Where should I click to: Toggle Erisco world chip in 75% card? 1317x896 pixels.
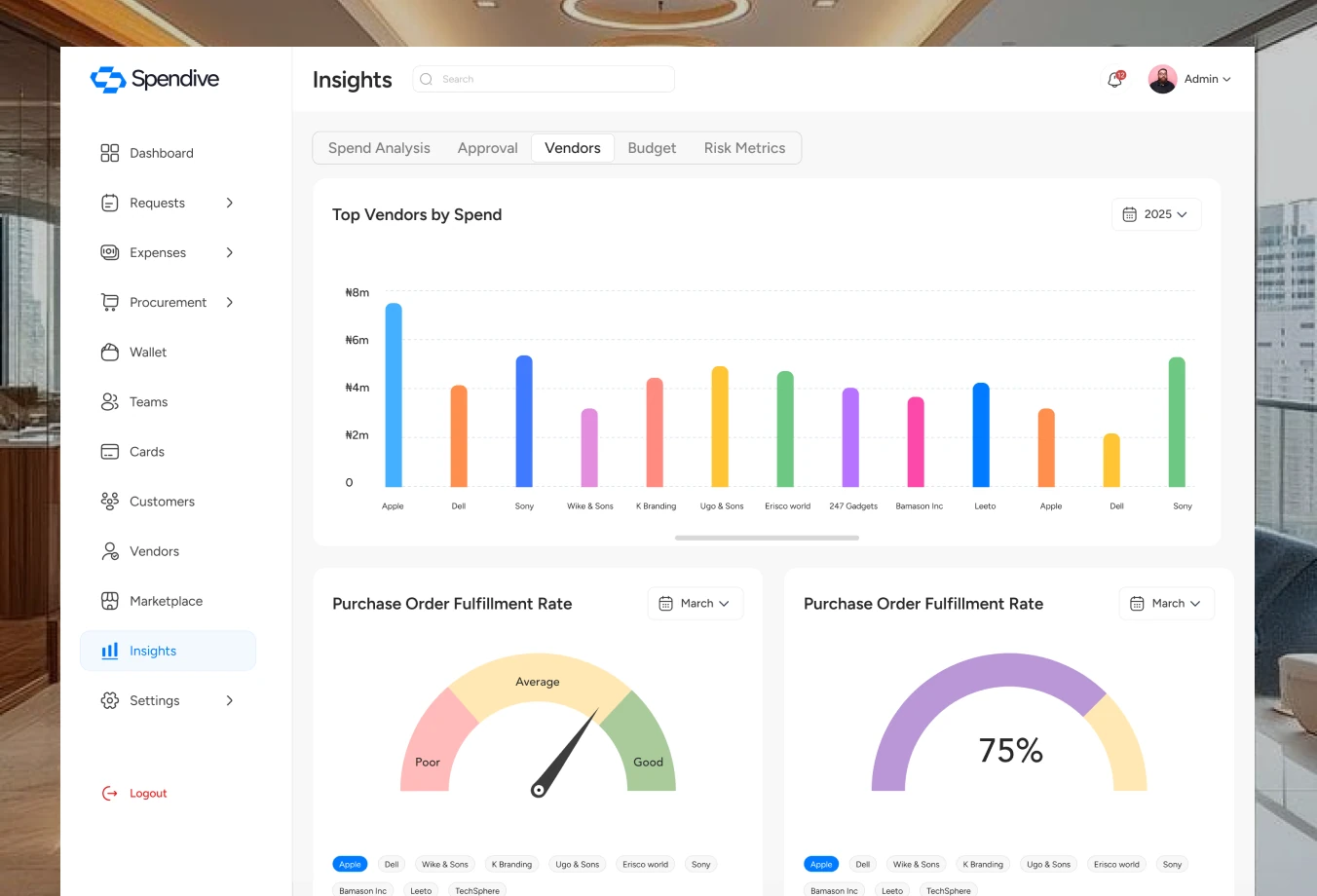[1116, 864]
